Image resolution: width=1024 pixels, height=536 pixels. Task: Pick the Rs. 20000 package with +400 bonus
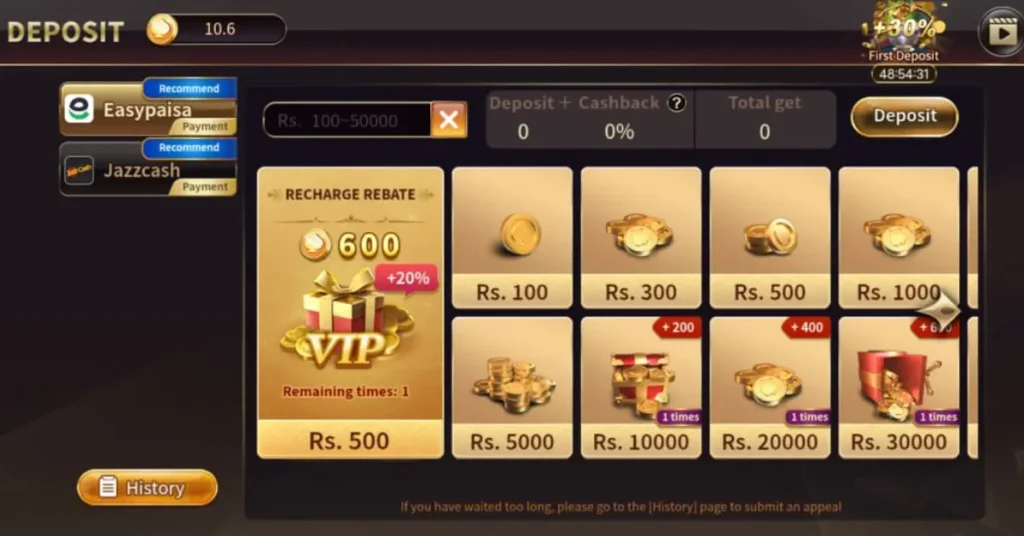[x=770, y=388]
